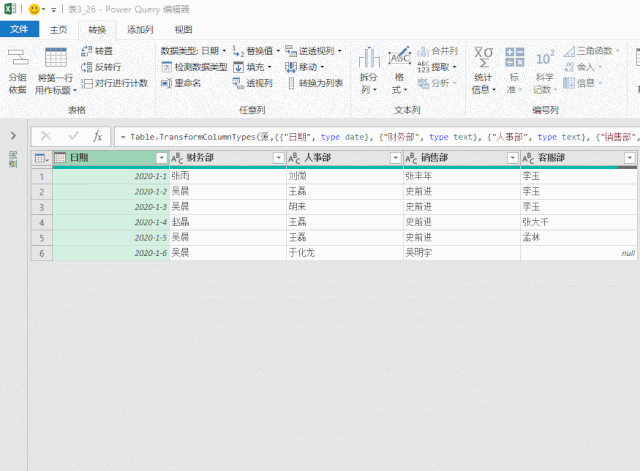Select the cell containing 张雨
The height and width of the screenshot is (471, 640).
228,176
